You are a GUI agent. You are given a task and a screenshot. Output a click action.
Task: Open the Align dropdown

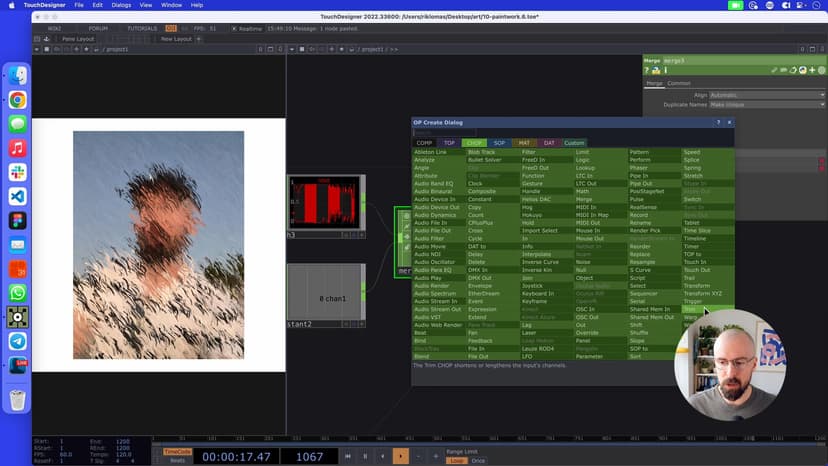(x=768, y=95)
